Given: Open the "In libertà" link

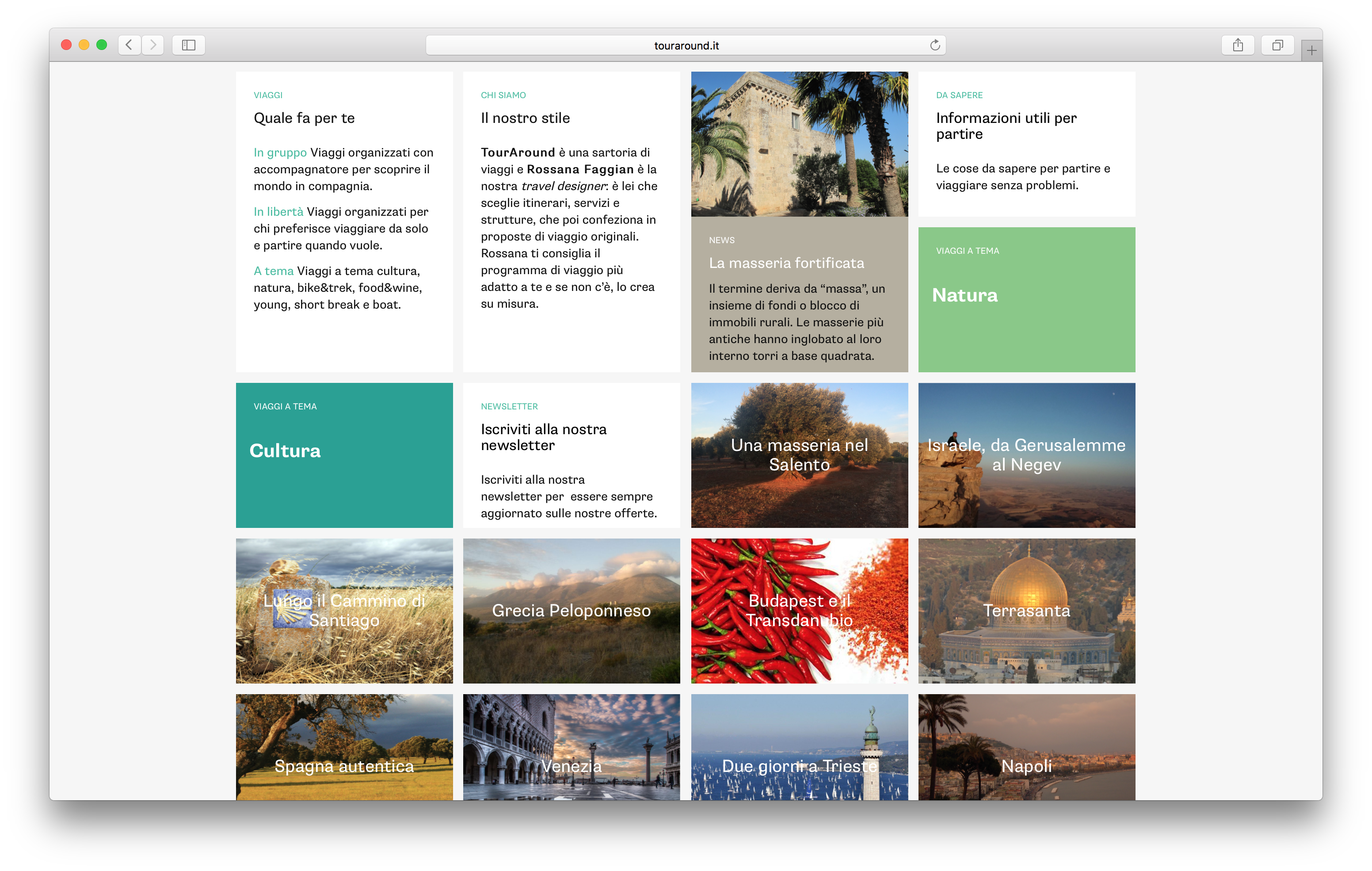Looking at the screenshot, I should pos(278,212).
